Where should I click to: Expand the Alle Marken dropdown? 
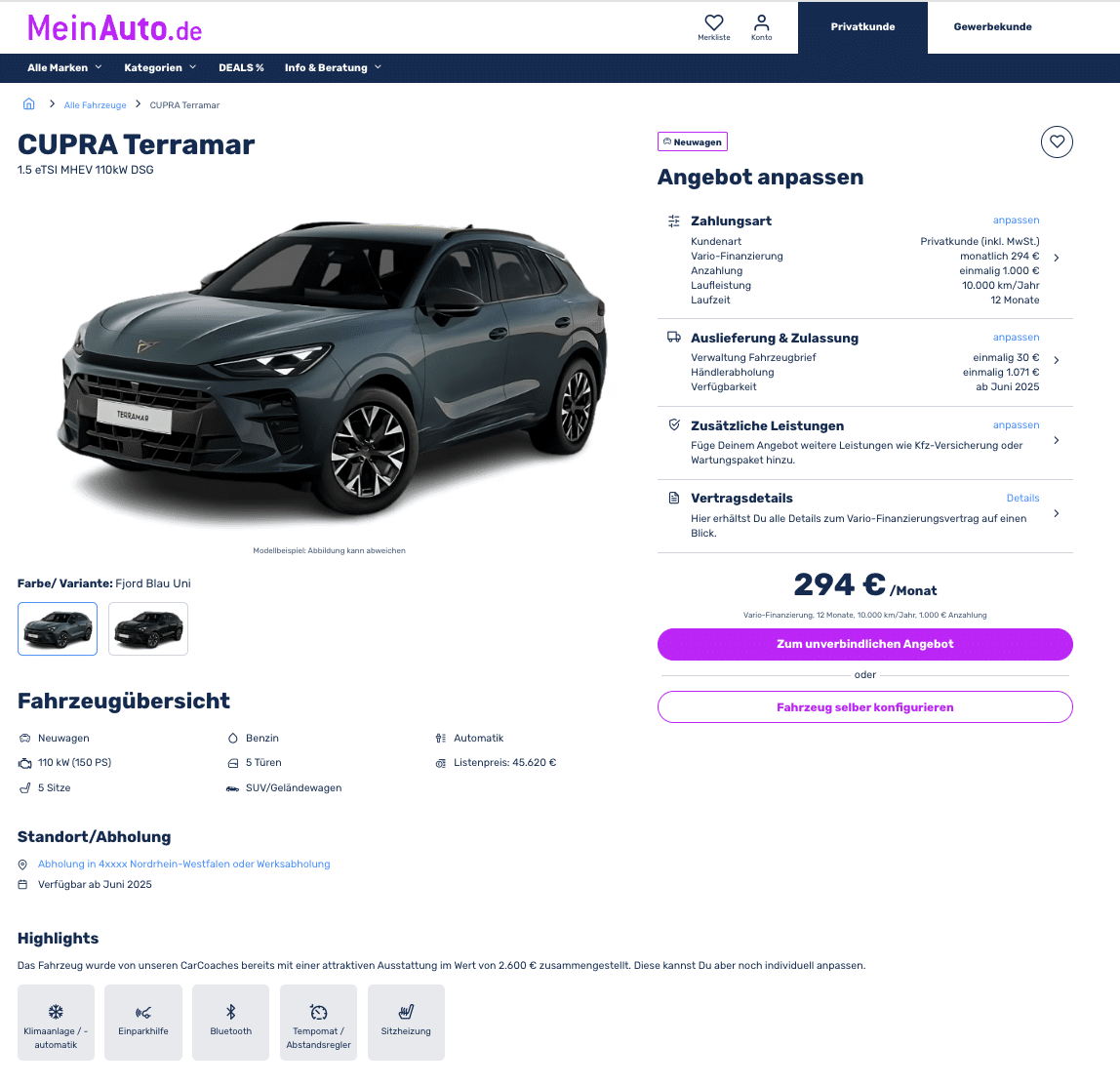click(x=64, y=68)
